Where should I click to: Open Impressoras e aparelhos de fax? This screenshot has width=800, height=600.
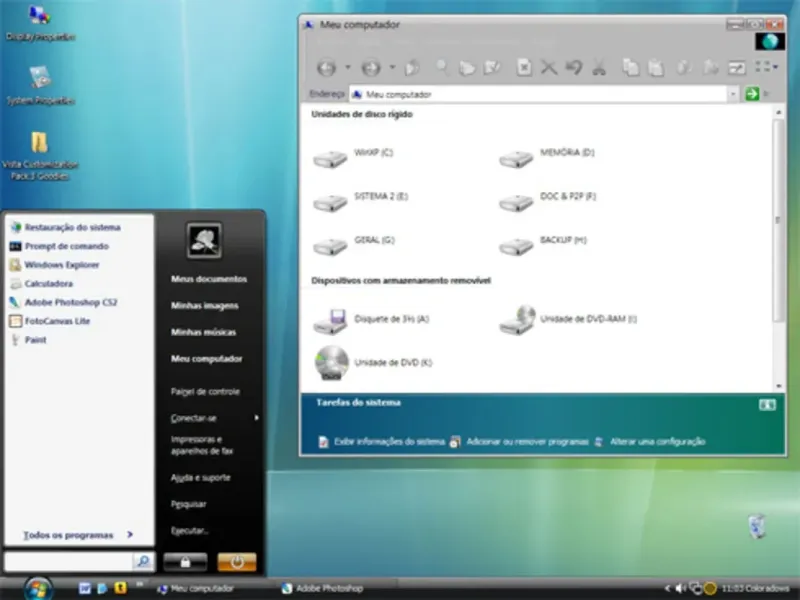[x=202, y=445]
